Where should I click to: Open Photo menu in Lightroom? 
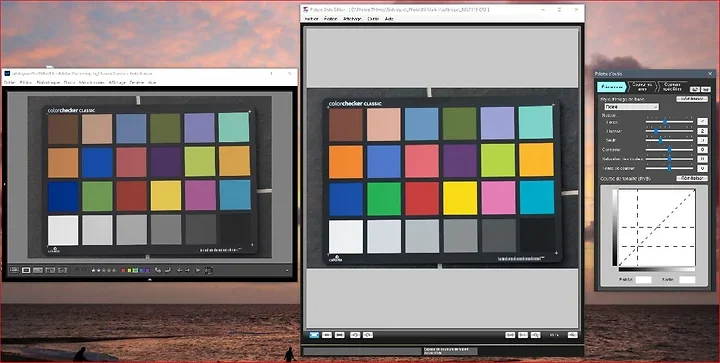(69, 83)
